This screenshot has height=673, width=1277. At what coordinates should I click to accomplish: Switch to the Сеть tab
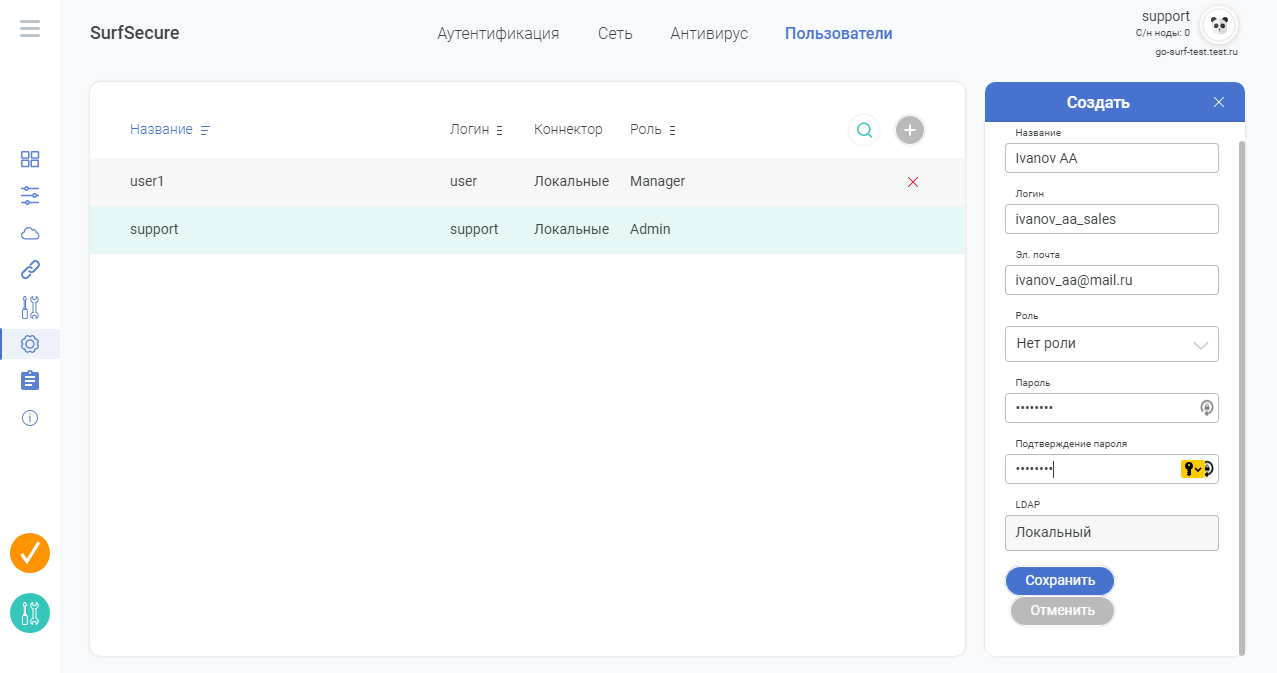click(615, 33)
